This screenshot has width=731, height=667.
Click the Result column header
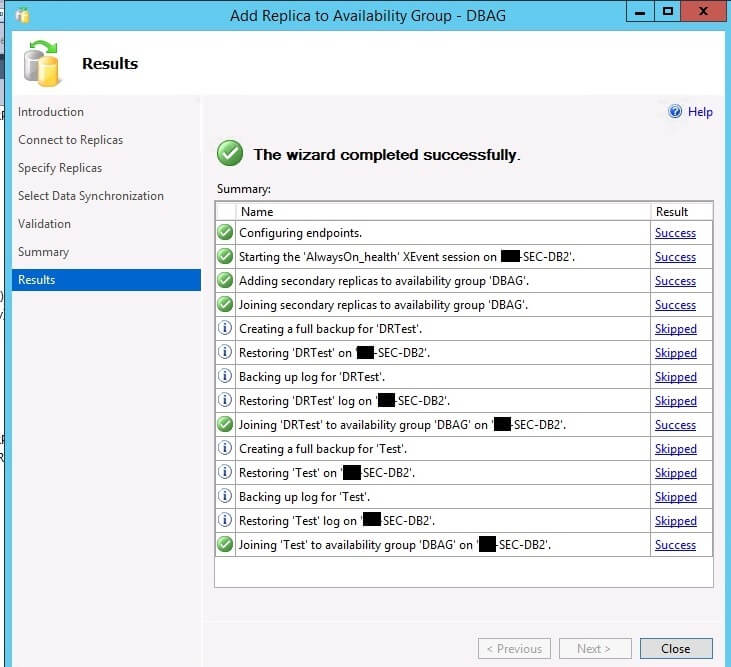(x=671, y=211)
